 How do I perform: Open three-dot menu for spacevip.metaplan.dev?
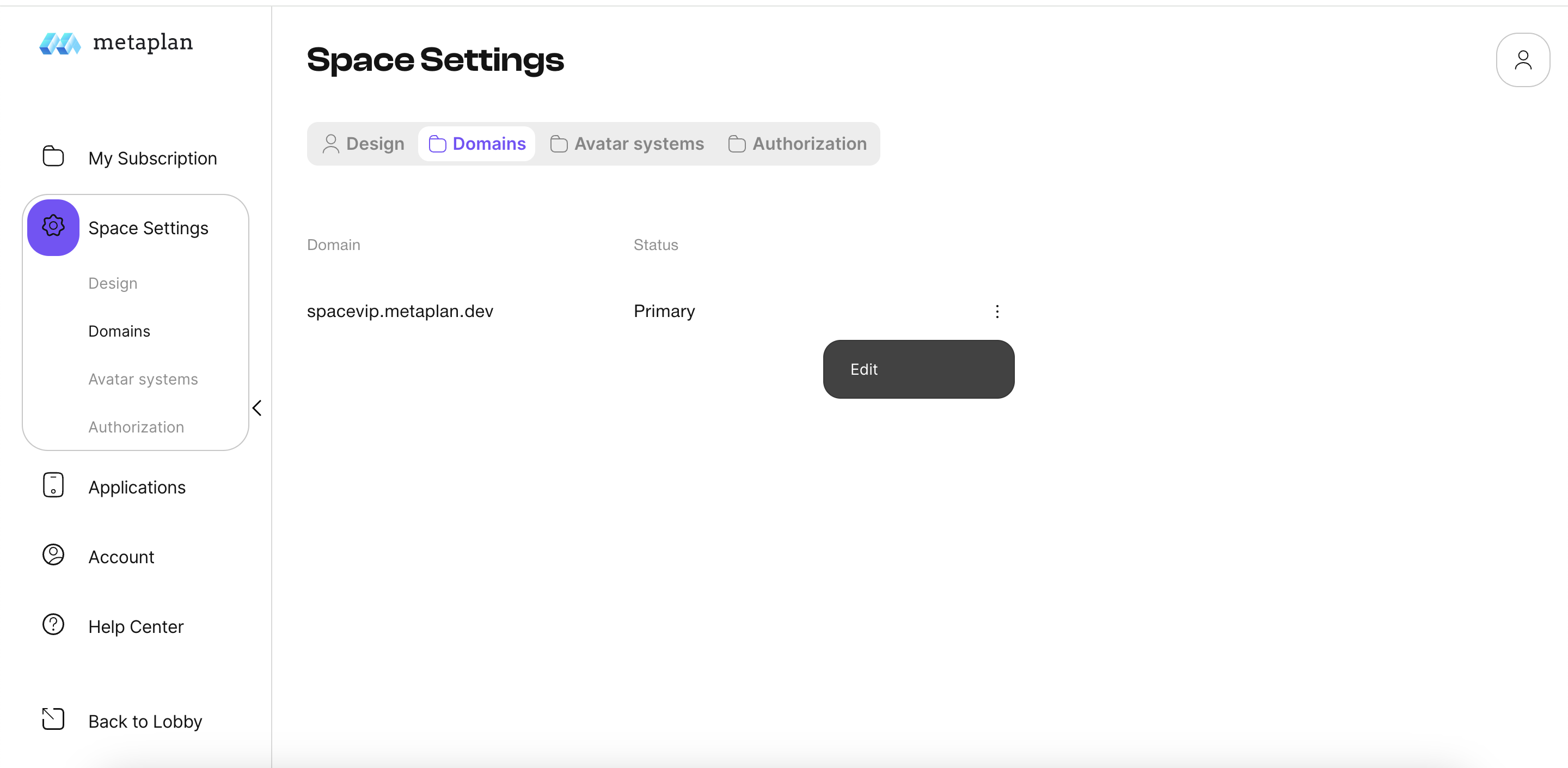coord(996,311)
